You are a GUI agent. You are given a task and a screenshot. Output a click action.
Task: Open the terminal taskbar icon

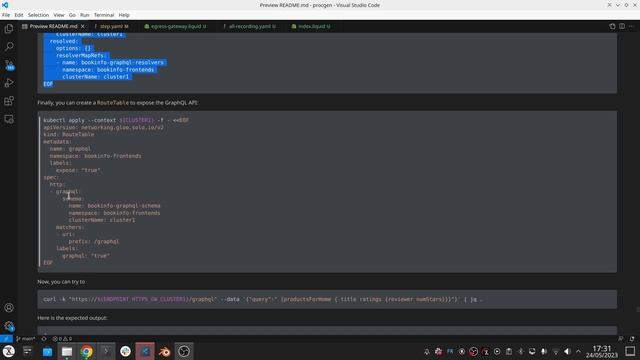tap(106, 351)
